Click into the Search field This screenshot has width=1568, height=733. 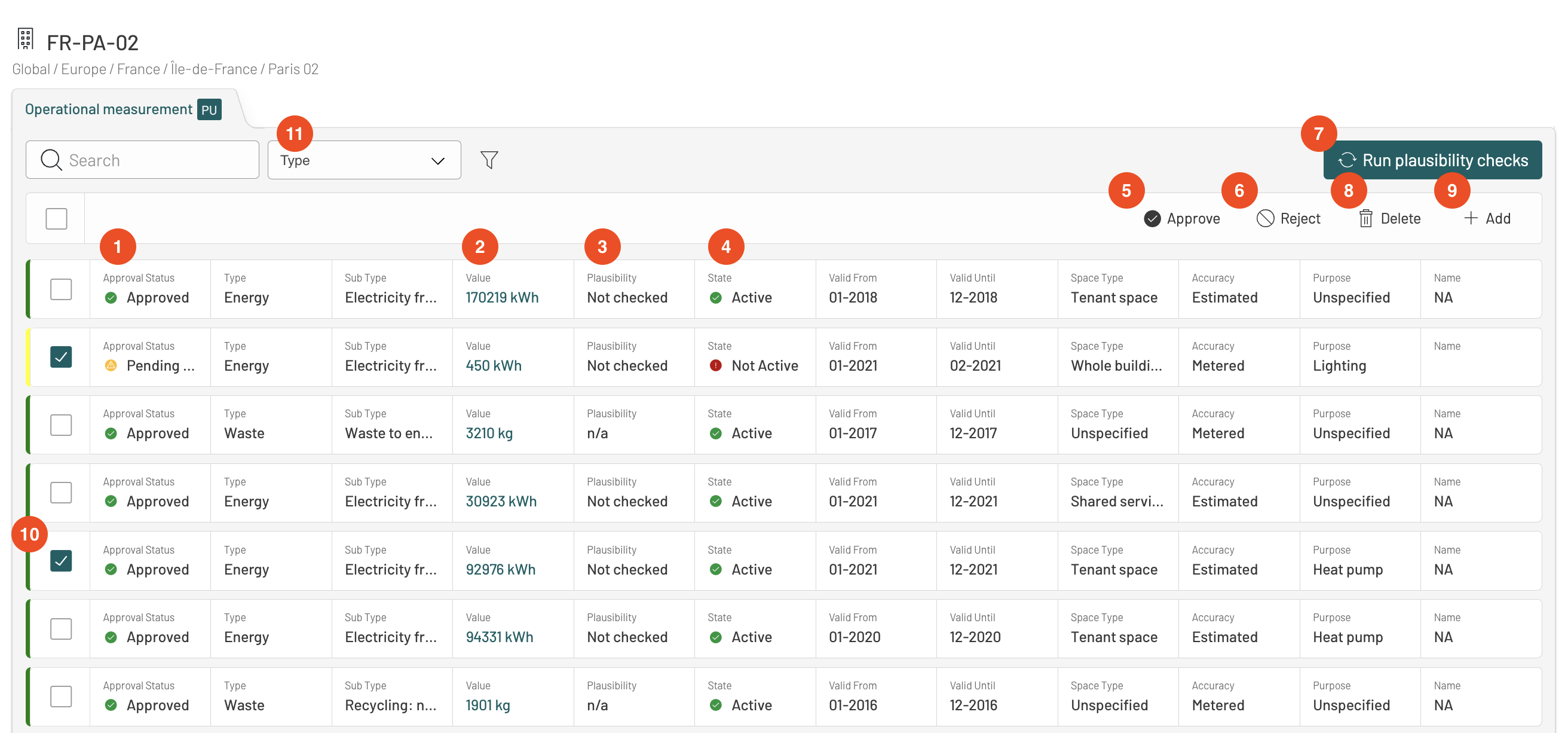pyautogui.click(x=142, y=160)
